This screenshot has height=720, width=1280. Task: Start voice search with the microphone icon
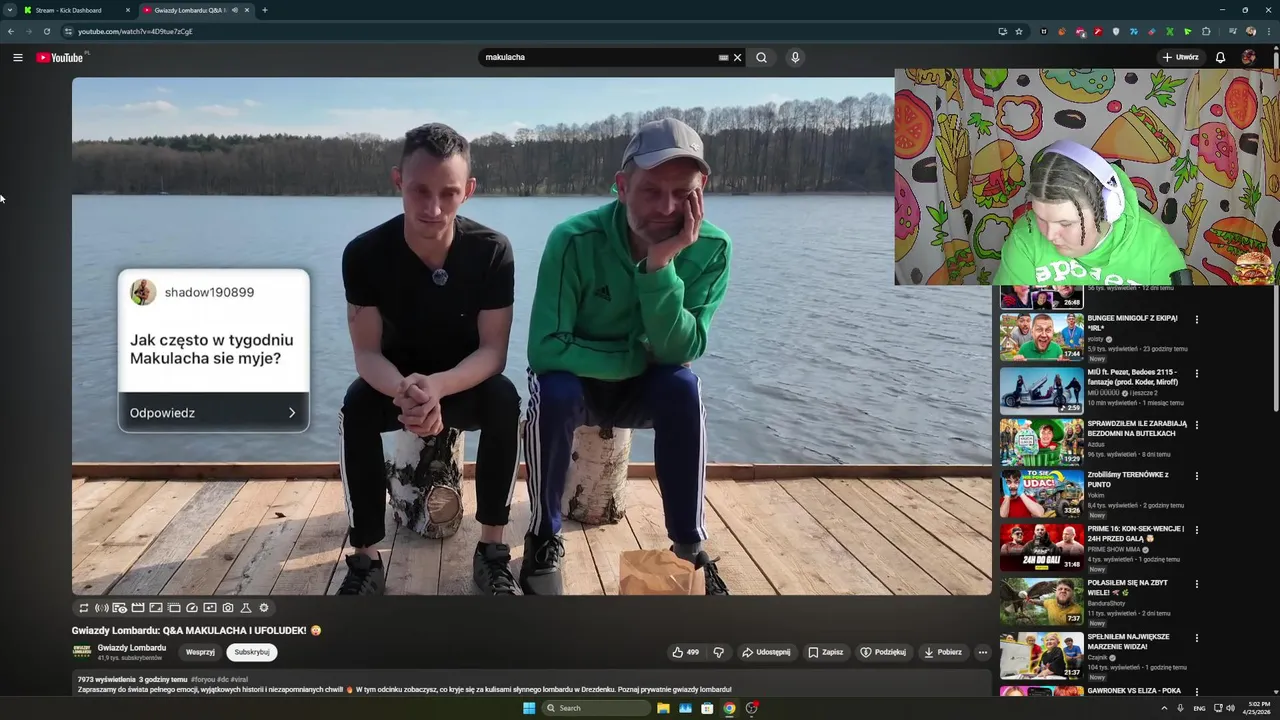point(795,57)
